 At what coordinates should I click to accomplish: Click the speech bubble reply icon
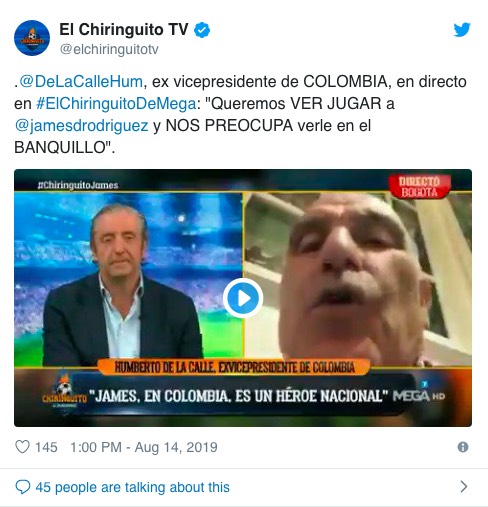[x=23, y=487]
